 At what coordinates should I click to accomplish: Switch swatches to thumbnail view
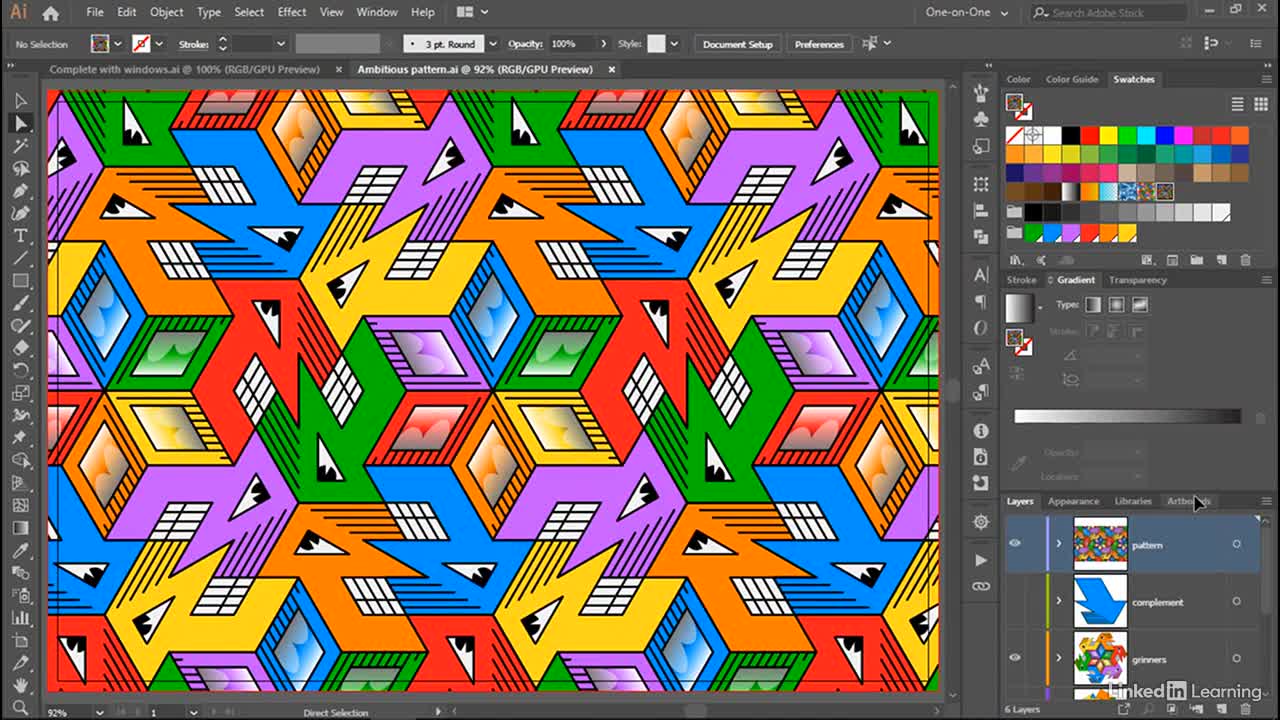(x=1259, y=104)
